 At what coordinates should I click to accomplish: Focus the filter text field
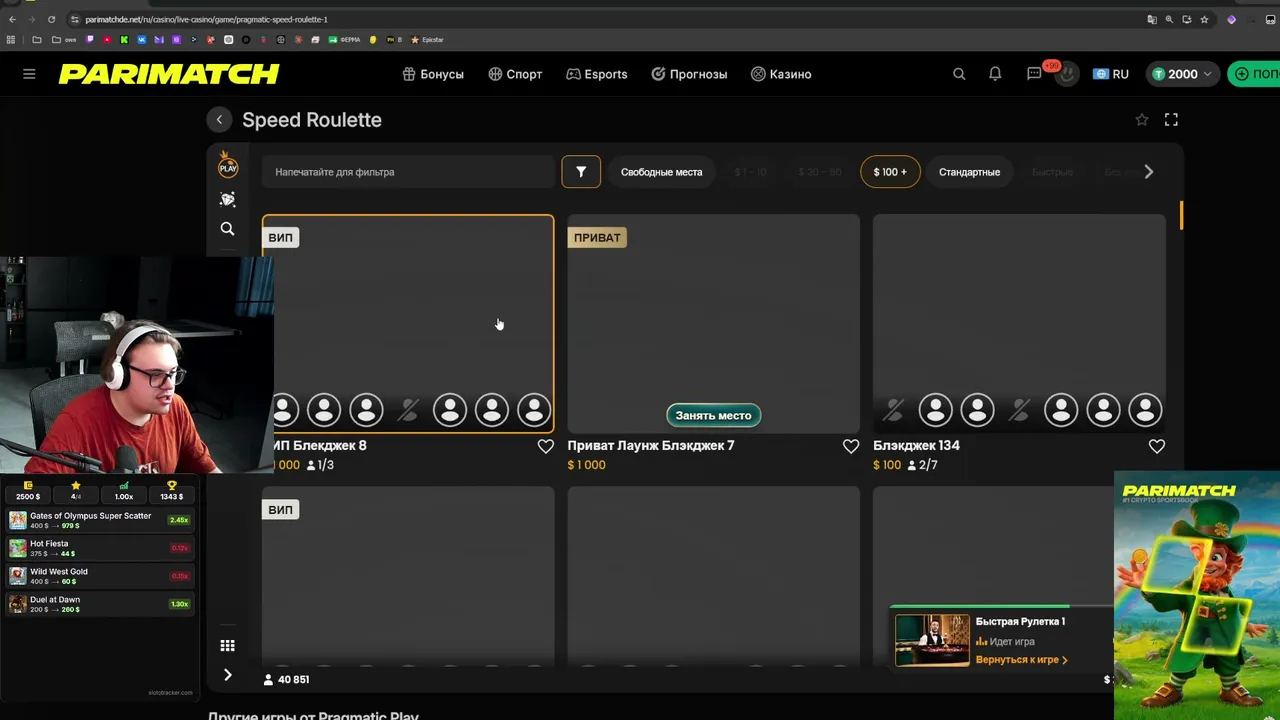coord(408,172)
